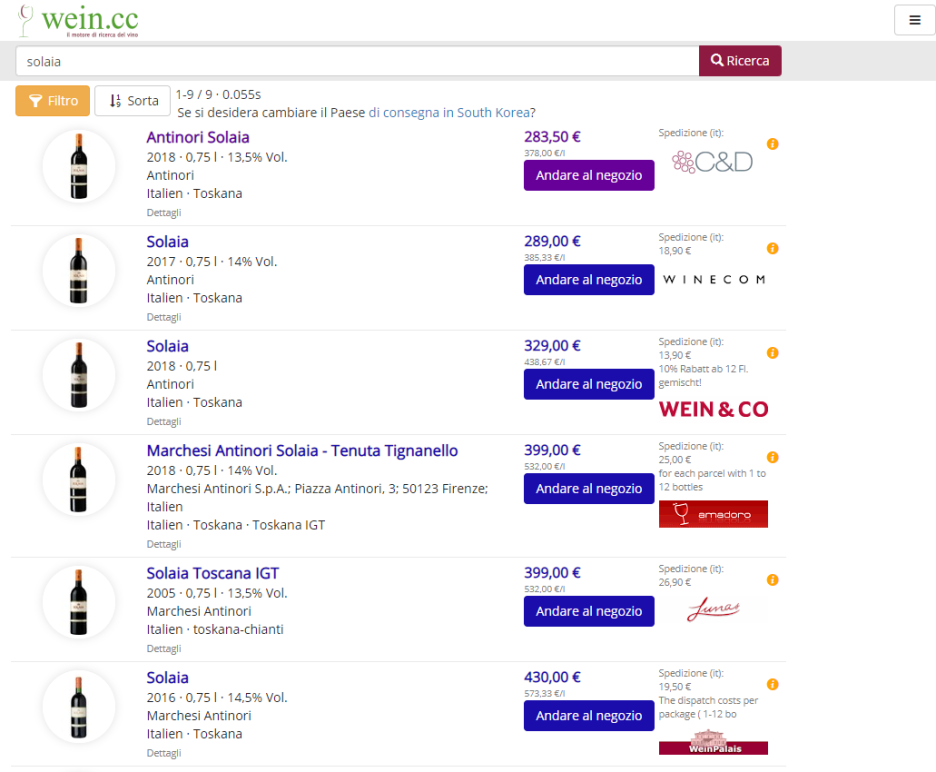Click the wein.cc logo
Image resolution: width=936 pixels, height=772 pixels.
78,21
